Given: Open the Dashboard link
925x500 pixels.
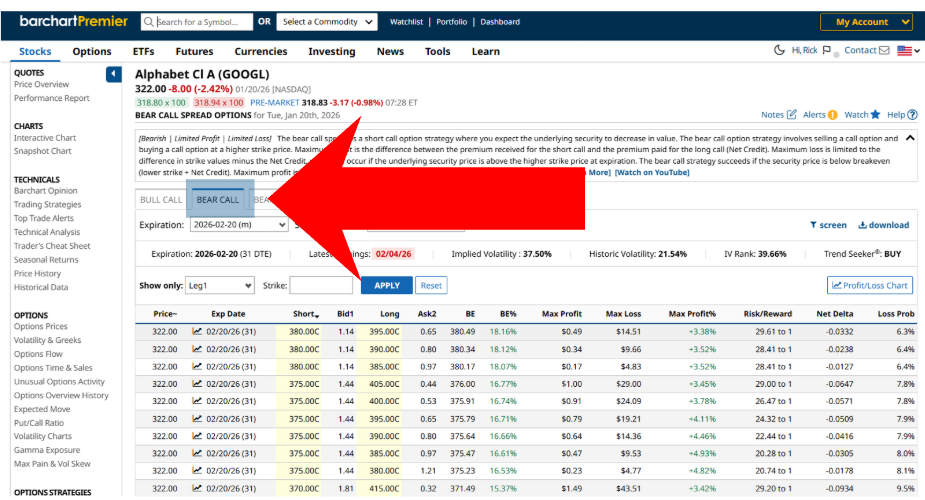Looking at the screenshot, I should click(500, 22).
